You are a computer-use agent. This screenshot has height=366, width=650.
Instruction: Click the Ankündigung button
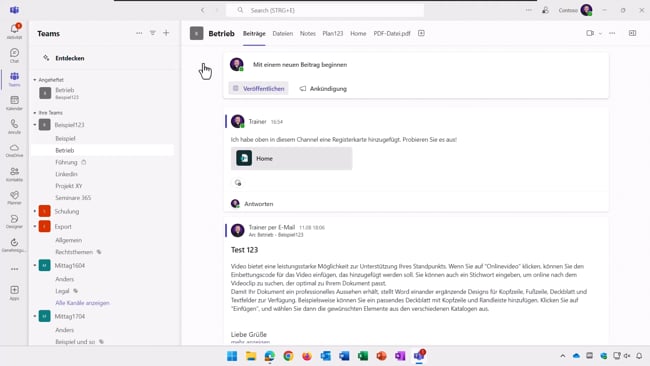pyautogui.click(x=323, y=88)
